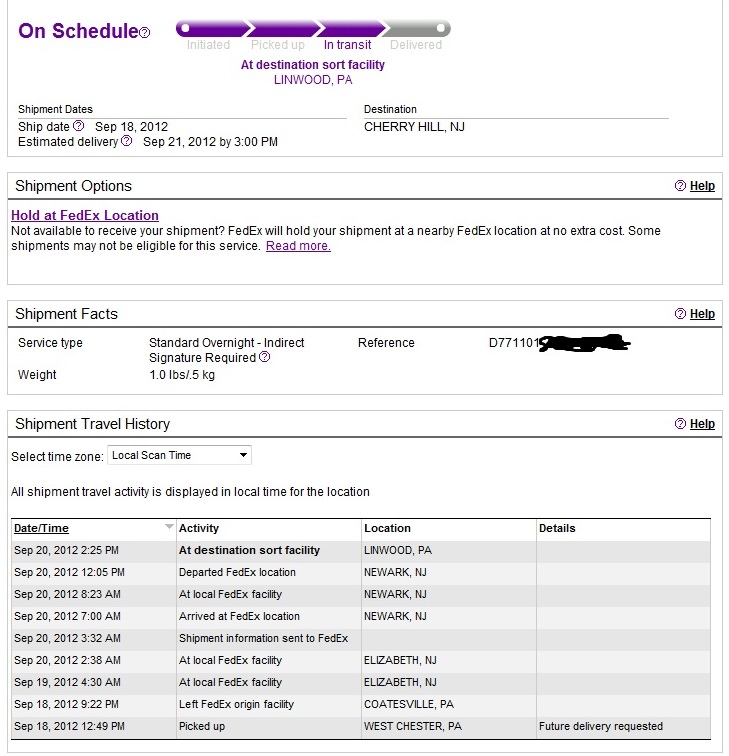This screenshot has height=756, width=729.
Task: Follow the Read more link
Action: pyautogui.click(x=298, y=246)
